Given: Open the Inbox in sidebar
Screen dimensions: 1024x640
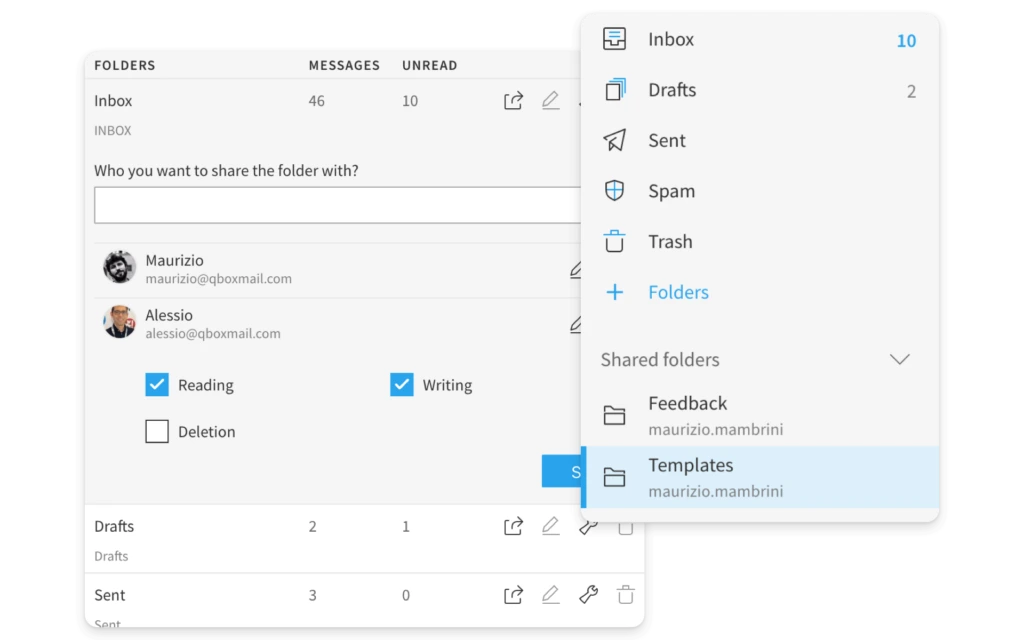Looking at the screenshot, I should [x=670, y=40].
